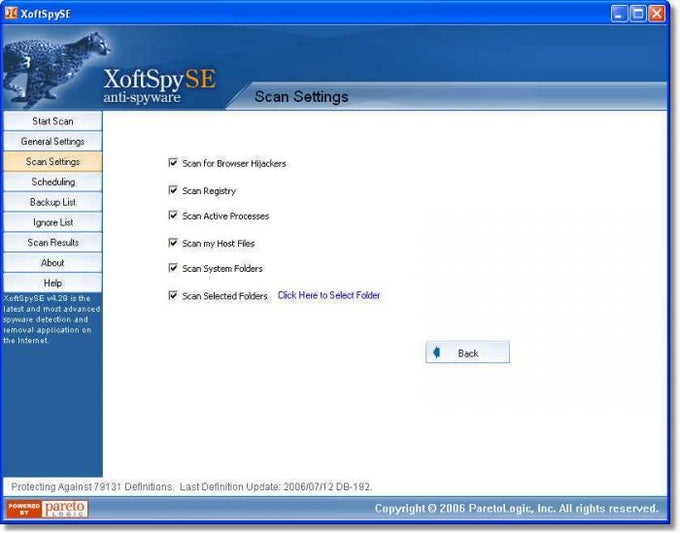Click the 'Scan Settings' page heading
The width and height of the screenshot is (680, 534).
[x=301, y=97]
